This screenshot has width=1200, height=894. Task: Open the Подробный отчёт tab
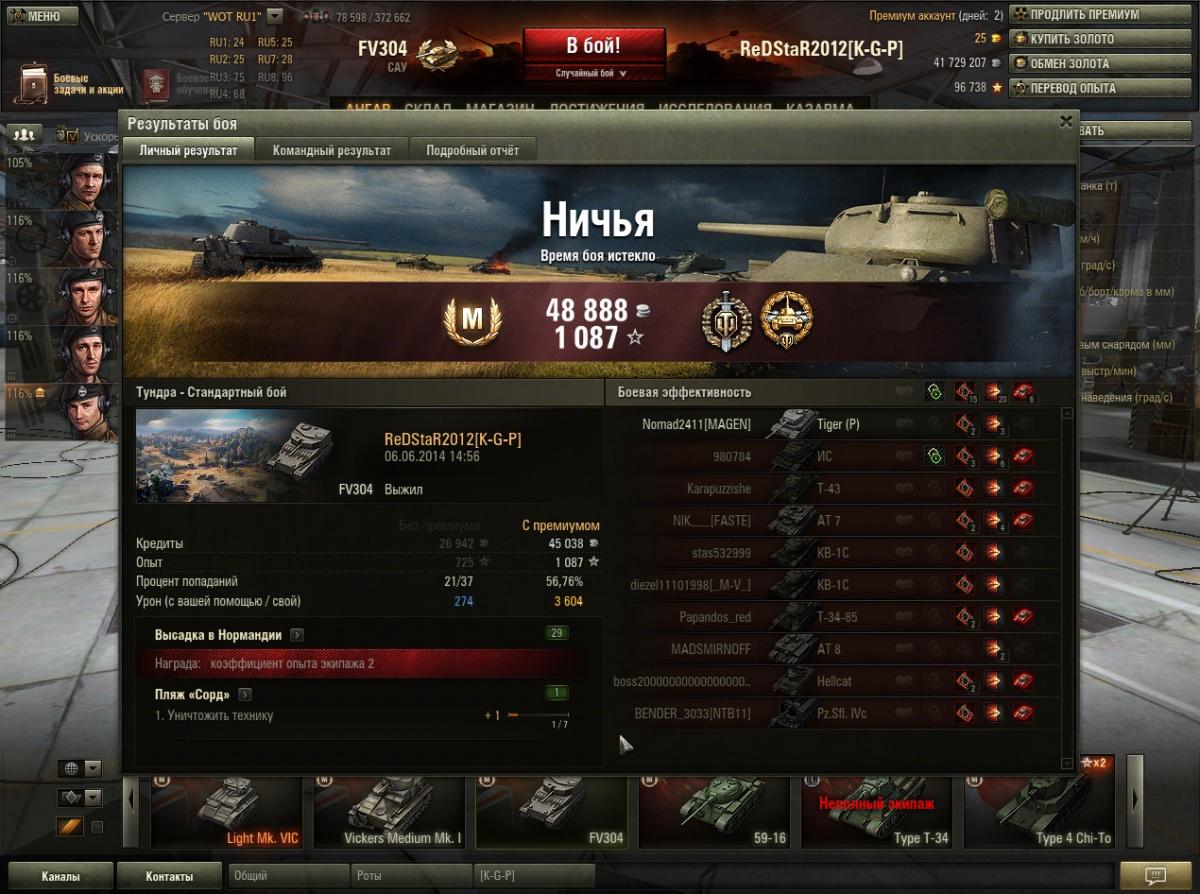[473, 150]
